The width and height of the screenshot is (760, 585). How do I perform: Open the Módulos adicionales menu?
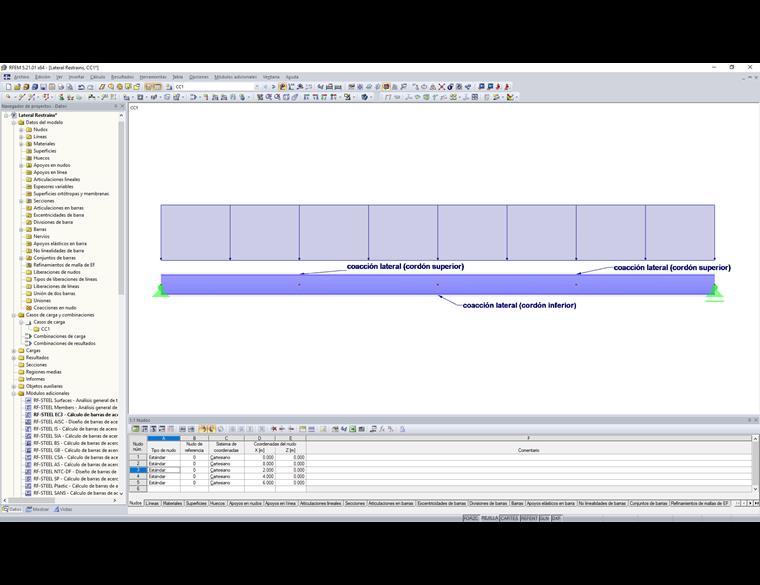tap(236, 77)
